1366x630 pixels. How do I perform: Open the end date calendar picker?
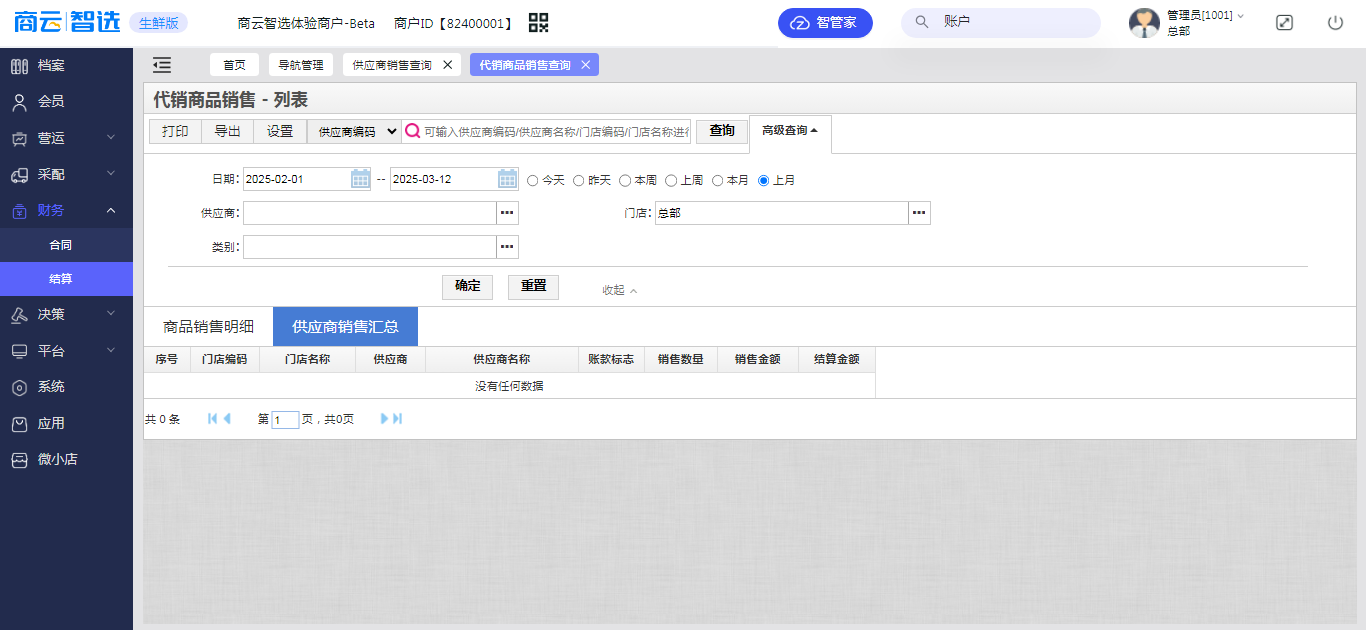point(507,179)
